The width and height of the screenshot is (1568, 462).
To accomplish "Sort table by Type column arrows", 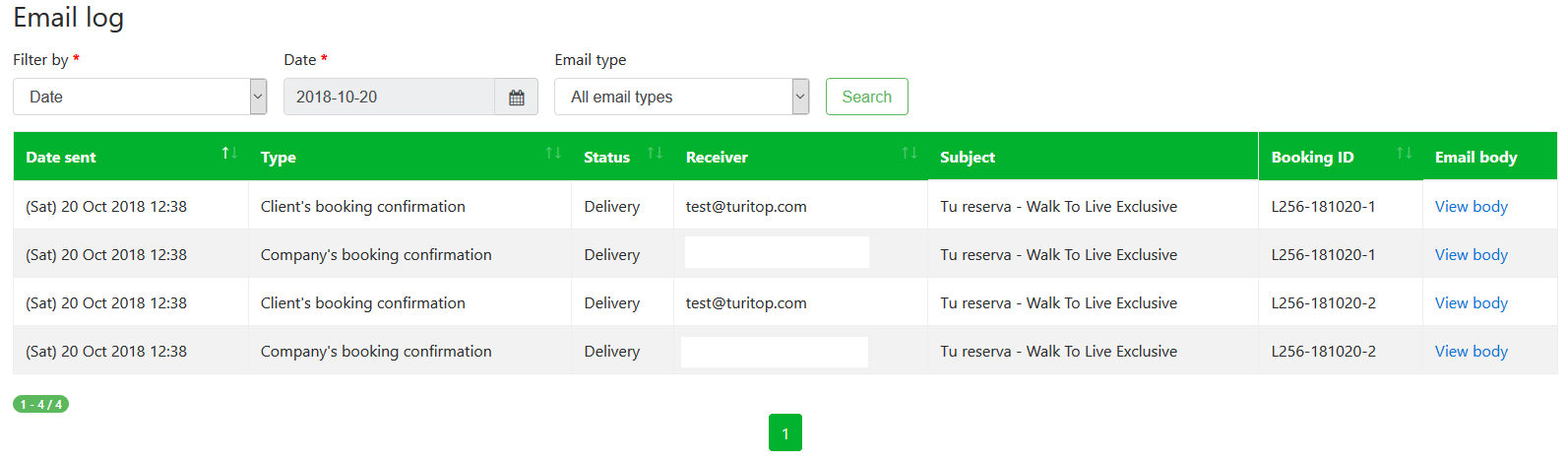I will point(553,153).
